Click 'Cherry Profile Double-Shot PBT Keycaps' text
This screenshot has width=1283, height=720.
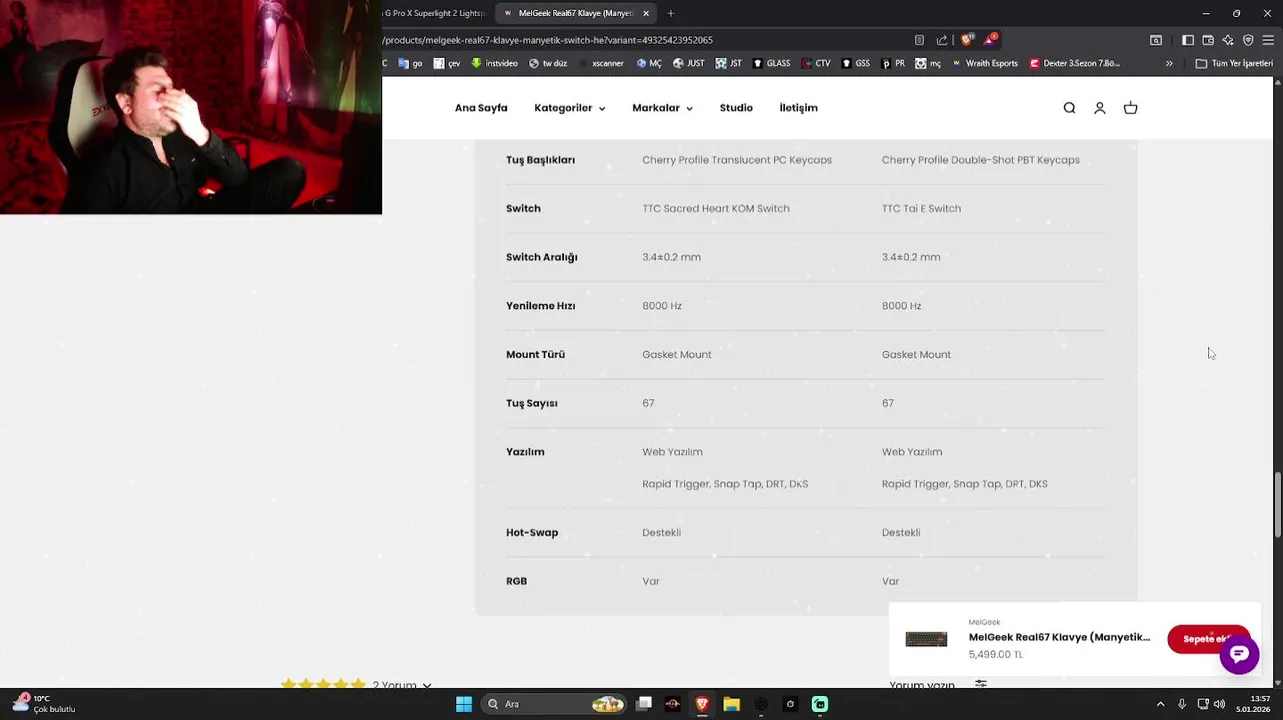(981, 160)
